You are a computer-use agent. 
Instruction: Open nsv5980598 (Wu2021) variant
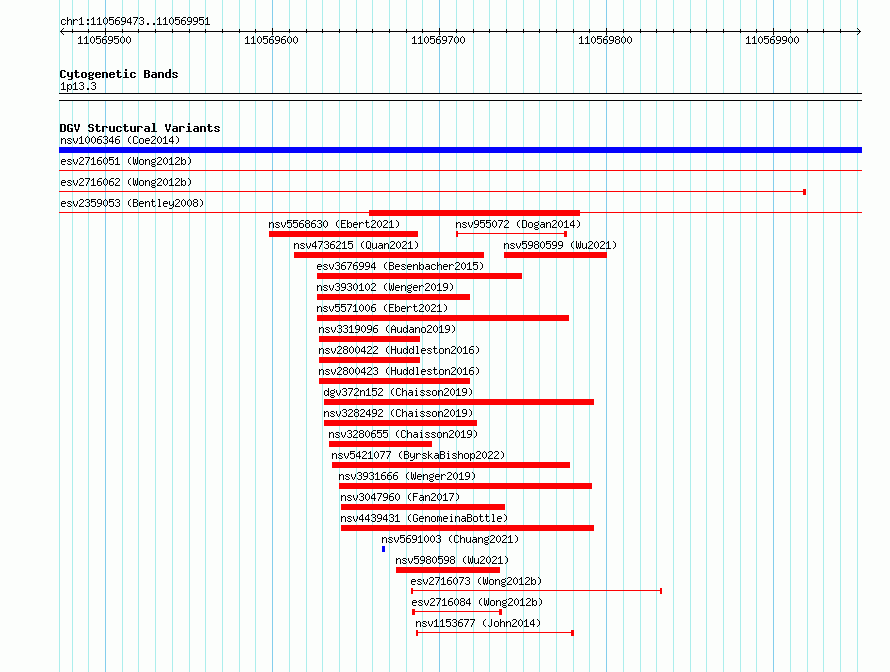coord(452,560)
